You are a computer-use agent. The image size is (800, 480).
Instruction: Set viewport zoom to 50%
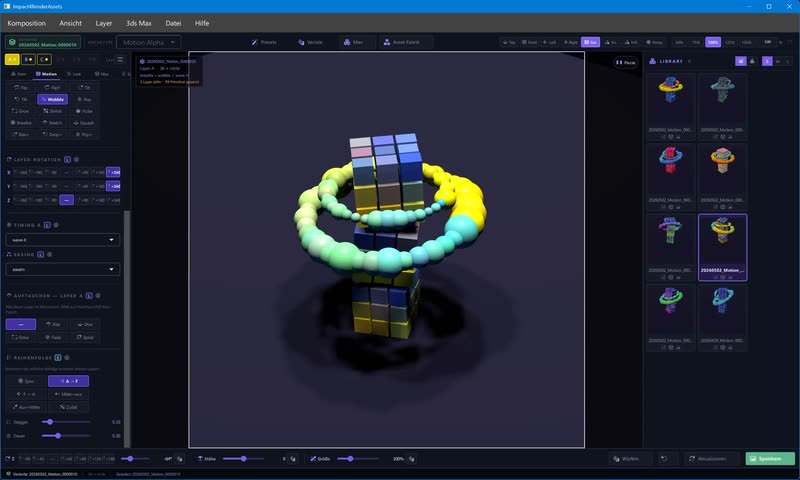(x=679, y=42)
